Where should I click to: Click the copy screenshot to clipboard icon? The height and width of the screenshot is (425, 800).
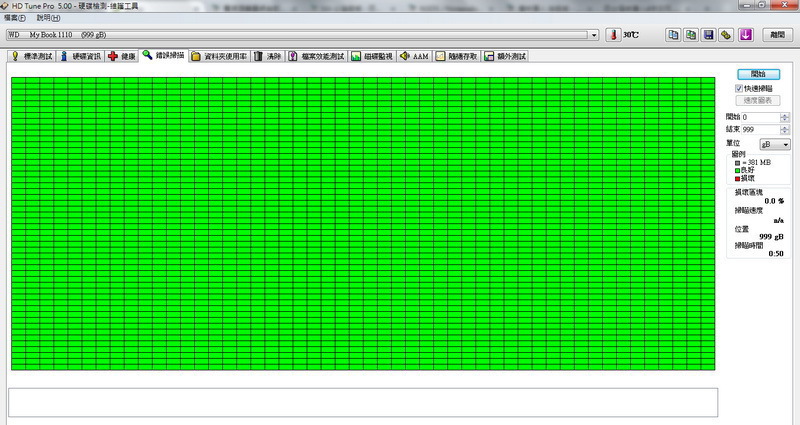tap(691, 35)
